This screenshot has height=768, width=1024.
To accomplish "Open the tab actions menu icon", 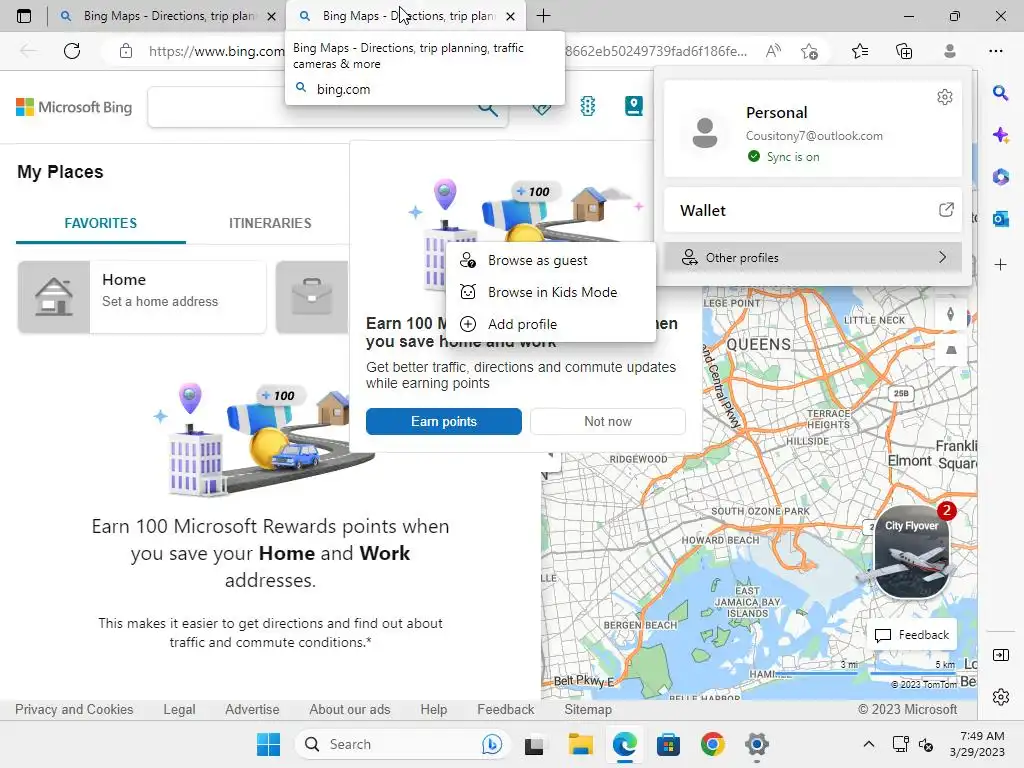I will click(x=24, y=16).
